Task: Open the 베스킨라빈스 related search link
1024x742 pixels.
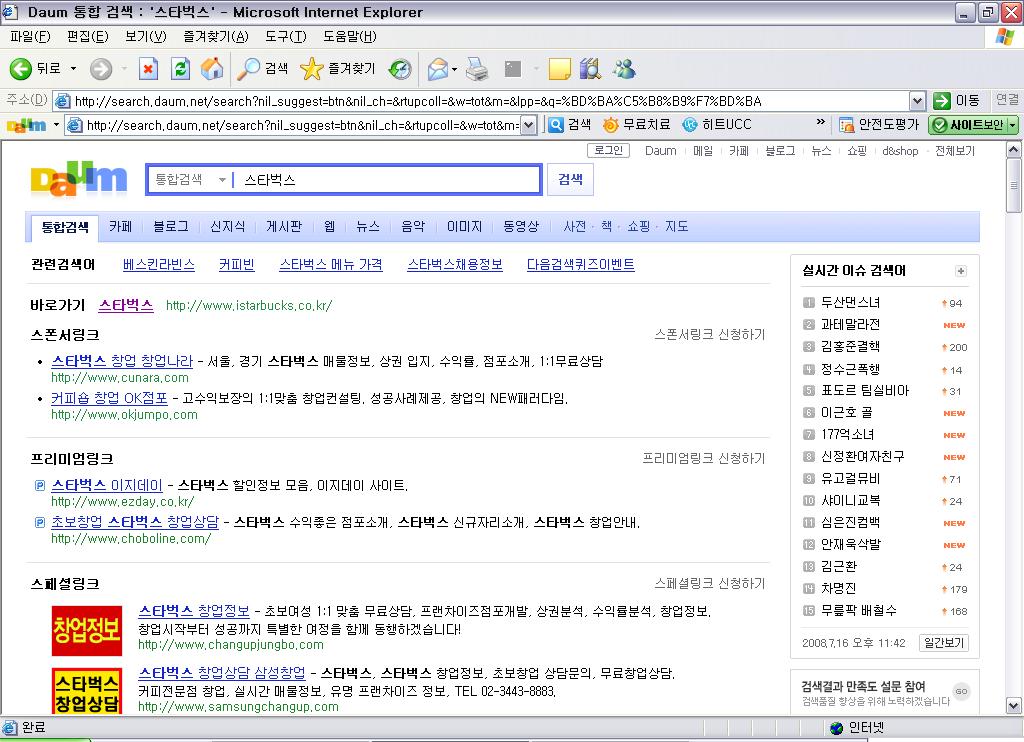Action: [x=159, y=265]
